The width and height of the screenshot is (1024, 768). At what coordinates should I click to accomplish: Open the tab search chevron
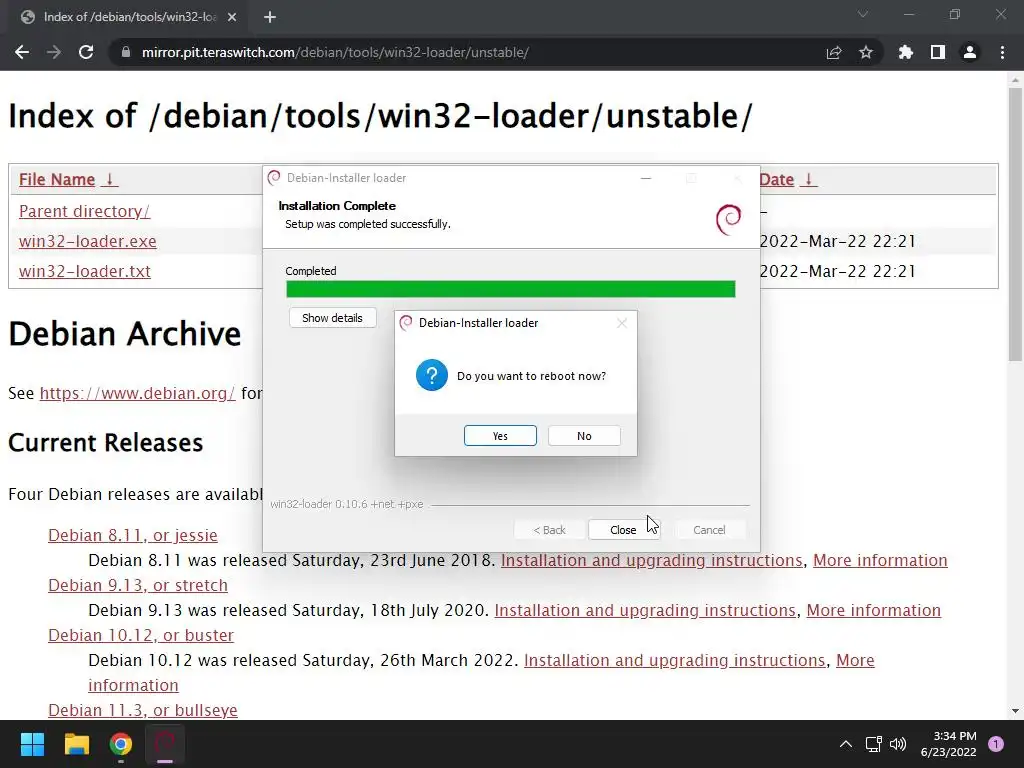pyautogui.click(x=863, y=14)
